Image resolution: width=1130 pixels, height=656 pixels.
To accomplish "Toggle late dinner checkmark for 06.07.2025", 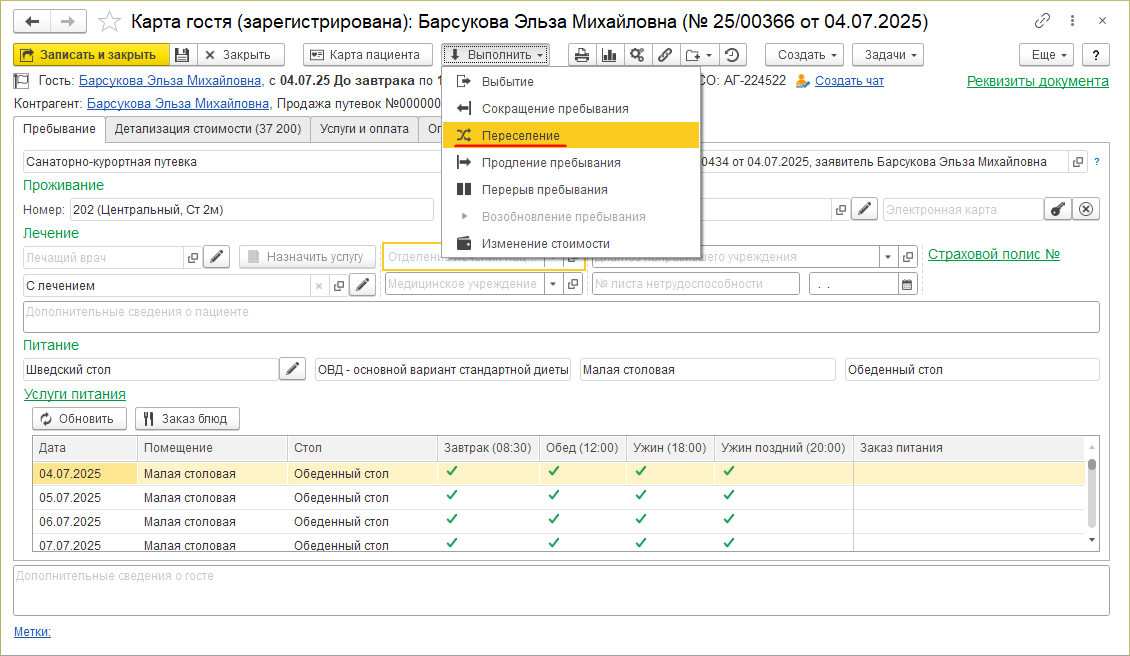I will [728, 519].
